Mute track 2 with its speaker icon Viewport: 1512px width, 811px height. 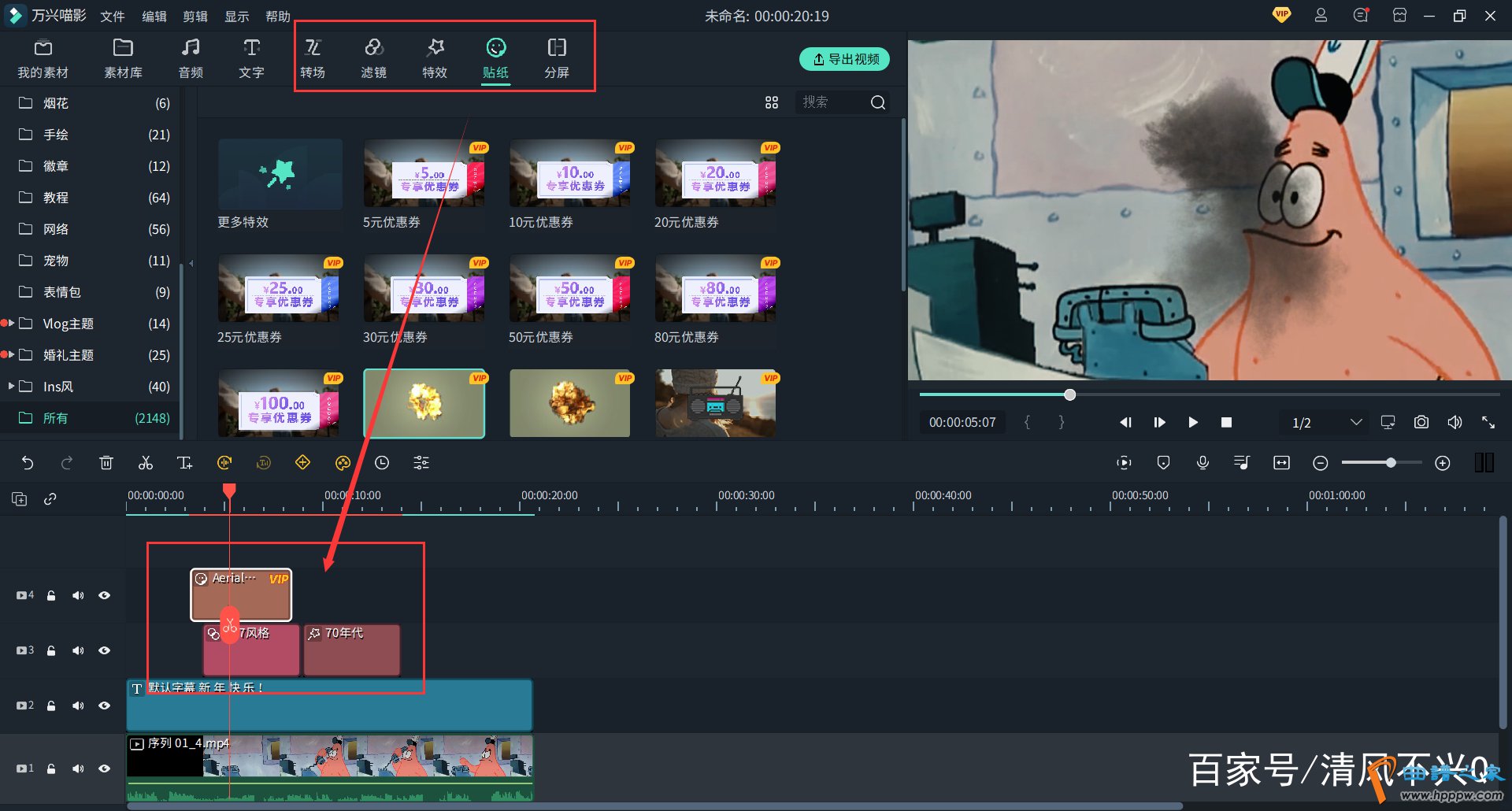(78, 705)
